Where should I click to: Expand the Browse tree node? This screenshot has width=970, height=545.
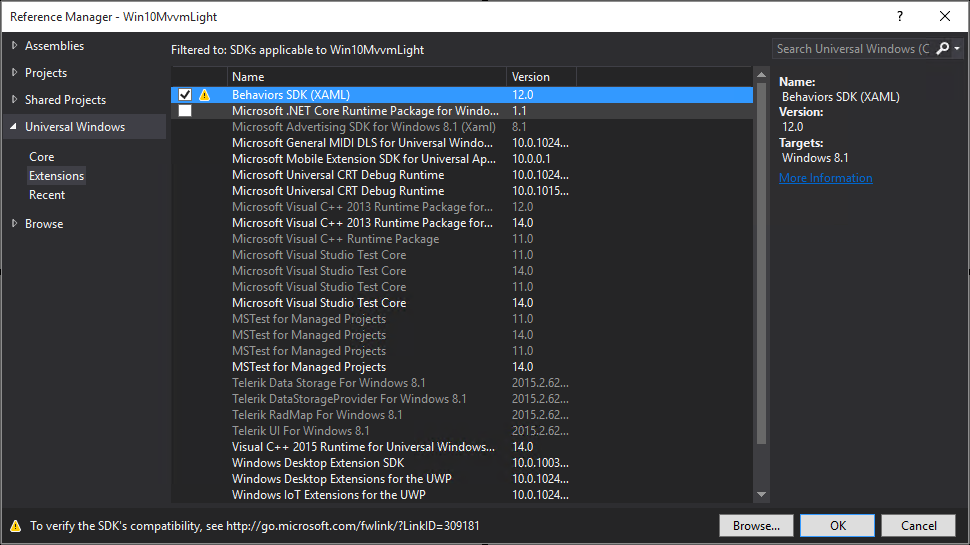(x=14, y=223)
